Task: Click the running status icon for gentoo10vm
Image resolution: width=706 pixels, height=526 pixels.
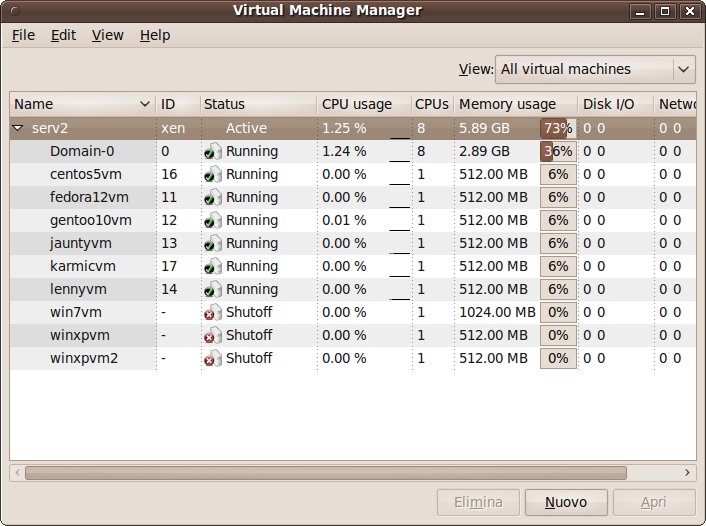Action: (213, 220)
